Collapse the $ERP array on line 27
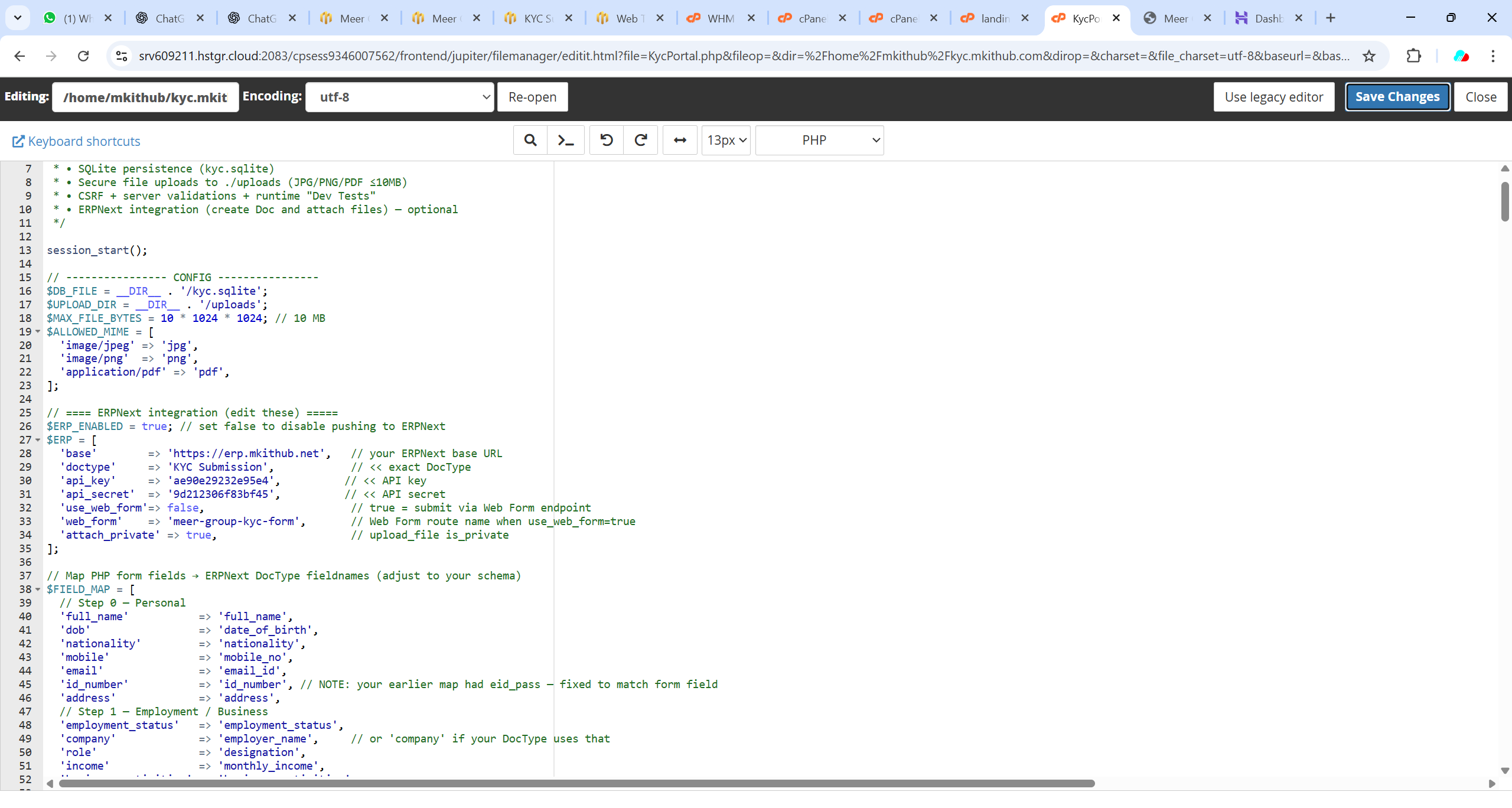This screenshot has height=808, width=1512. click(x=38, y=440)
